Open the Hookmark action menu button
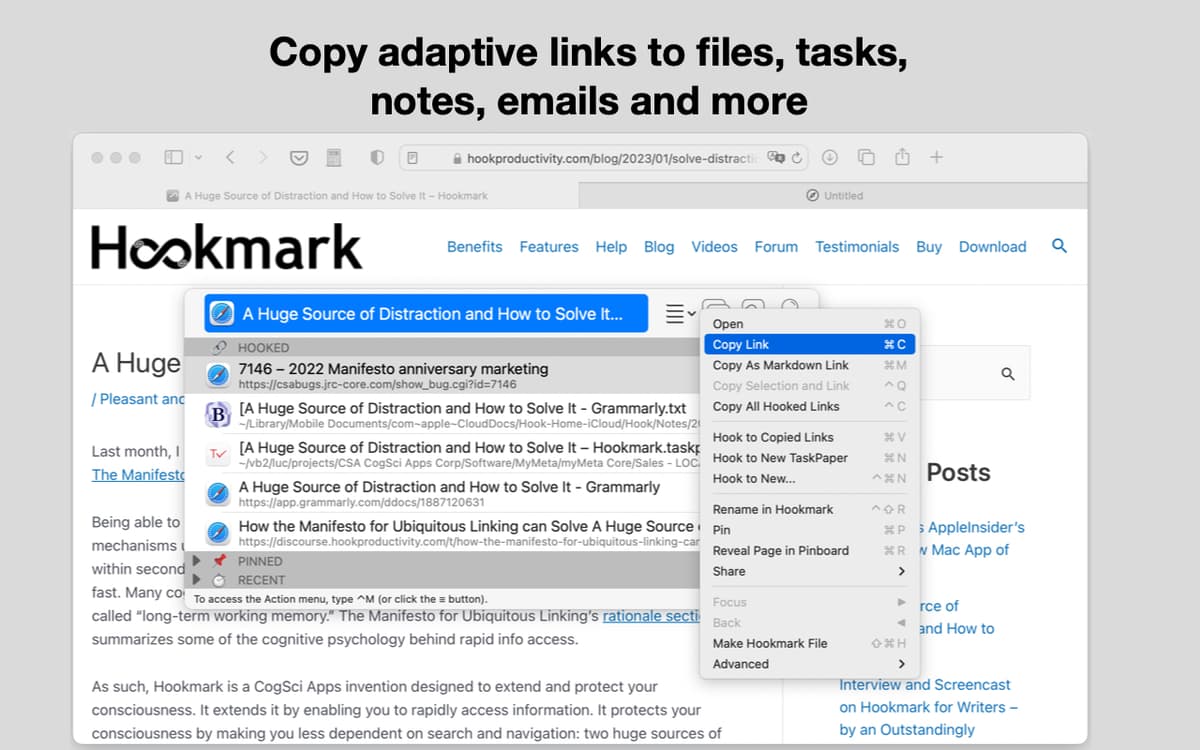 pyautogui.click(x=679, y=314)
